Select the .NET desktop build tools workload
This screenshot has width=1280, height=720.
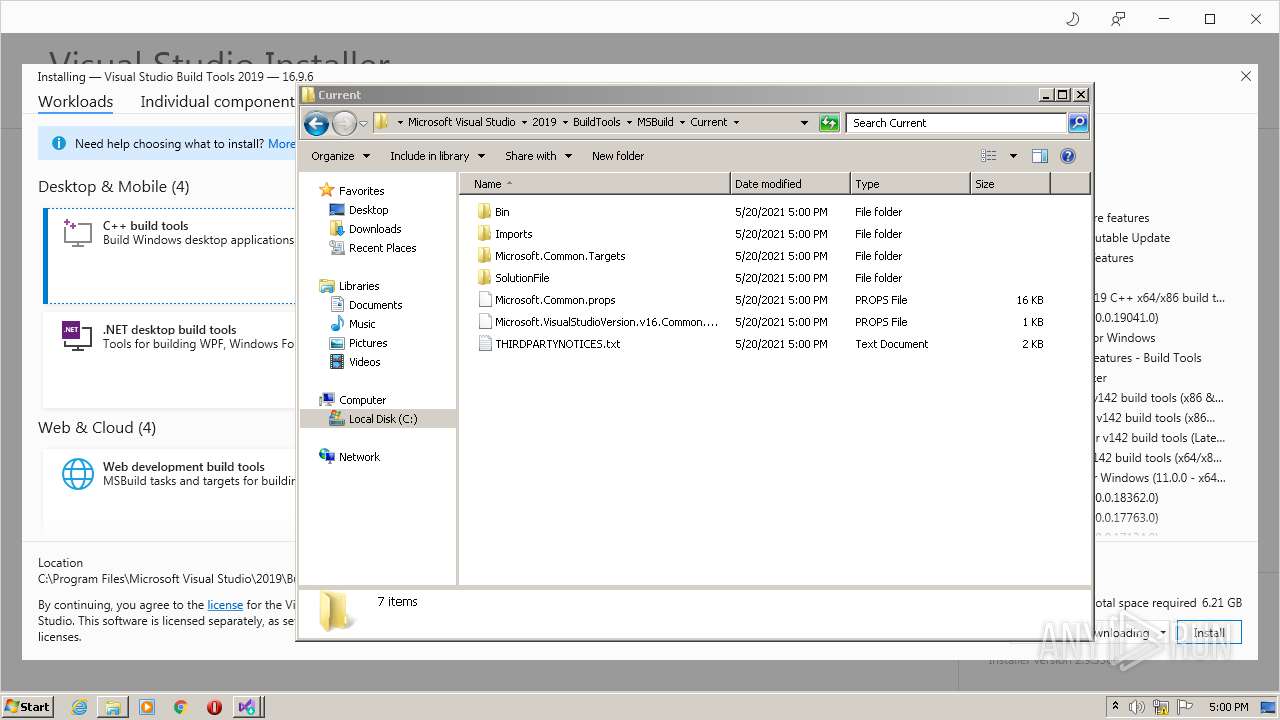tap(170, 360)
